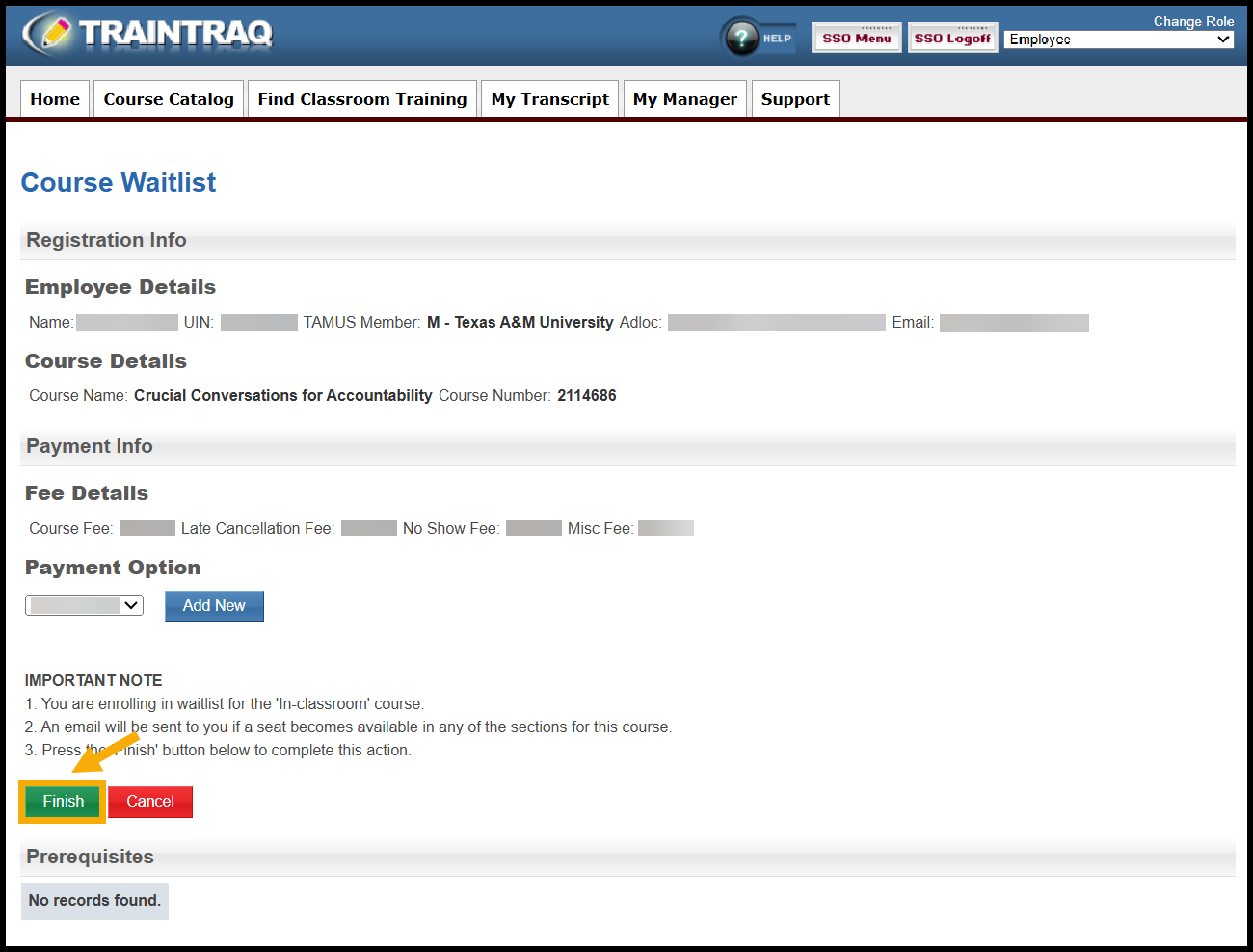The image size is (1253, 952).
Task: Go to the Home tab
Action: (55, 99)
